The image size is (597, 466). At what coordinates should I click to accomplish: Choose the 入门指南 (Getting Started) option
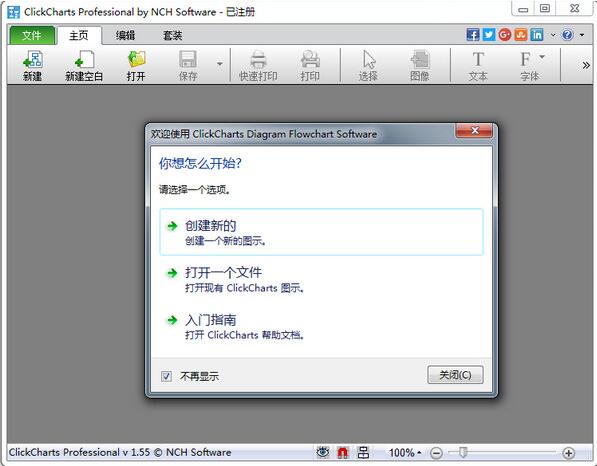pos(321,326)
